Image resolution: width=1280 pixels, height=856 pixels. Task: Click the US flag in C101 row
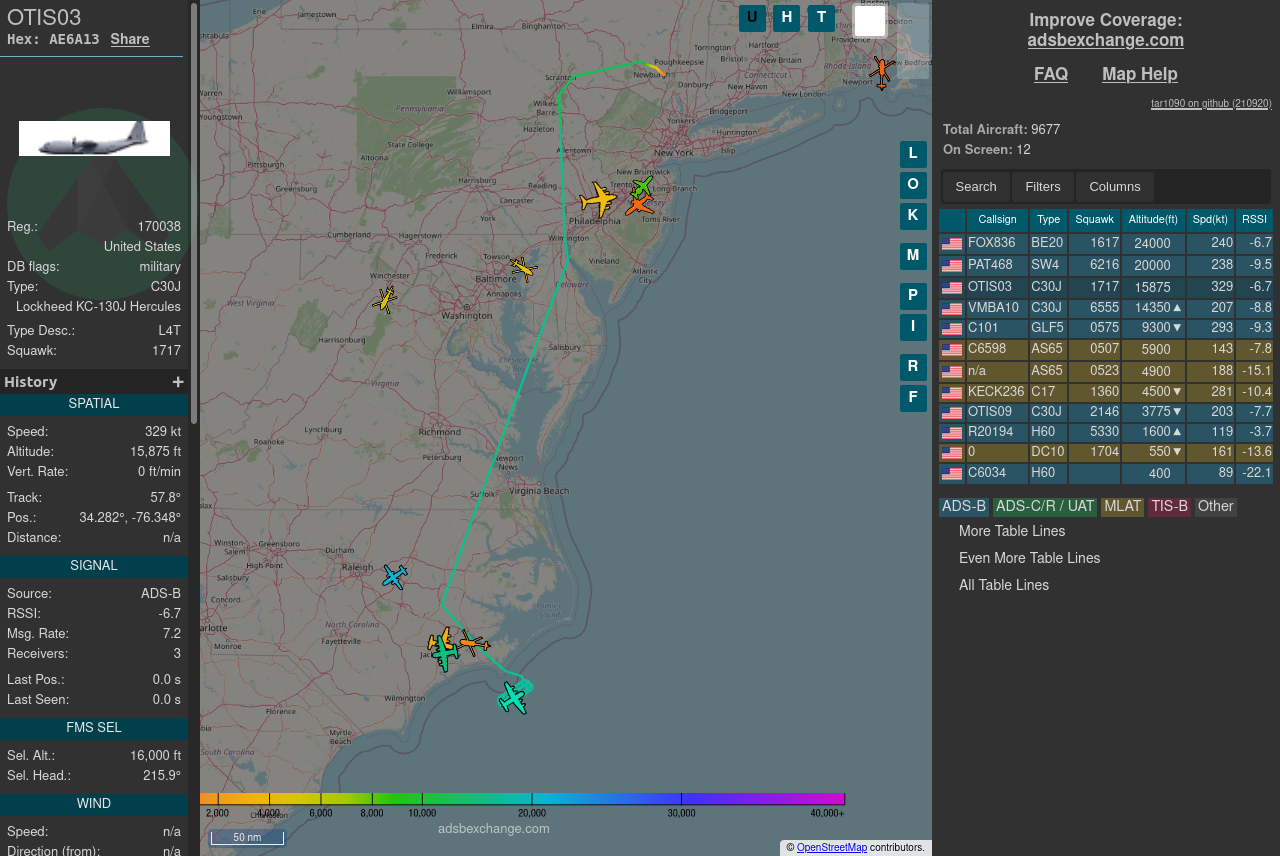click(x=952, y=329)
